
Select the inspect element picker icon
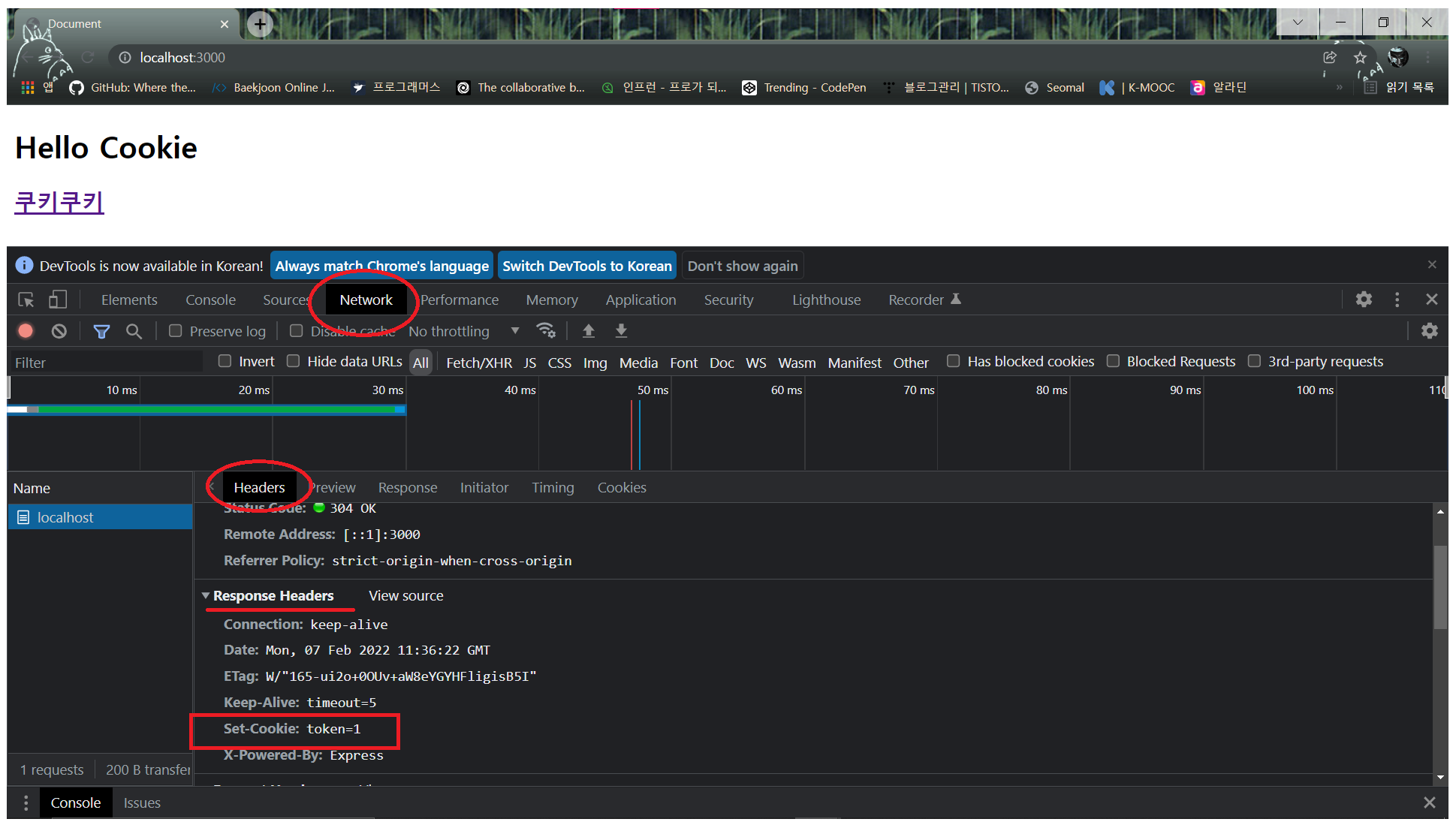(x=26, y=300)
